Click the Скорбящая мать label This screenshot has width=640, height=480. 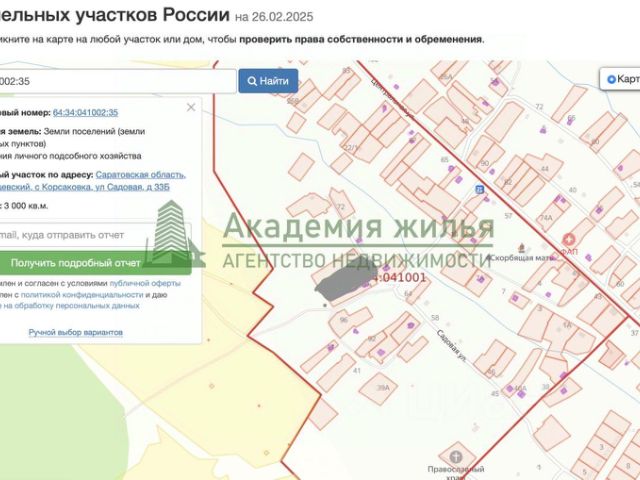click(x=522, y=258)
